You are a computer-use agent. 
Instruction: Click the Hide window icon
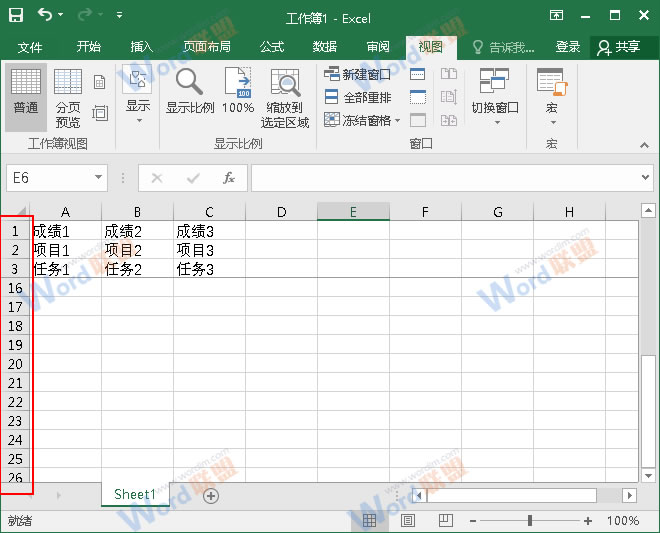[x=418, y=97]
